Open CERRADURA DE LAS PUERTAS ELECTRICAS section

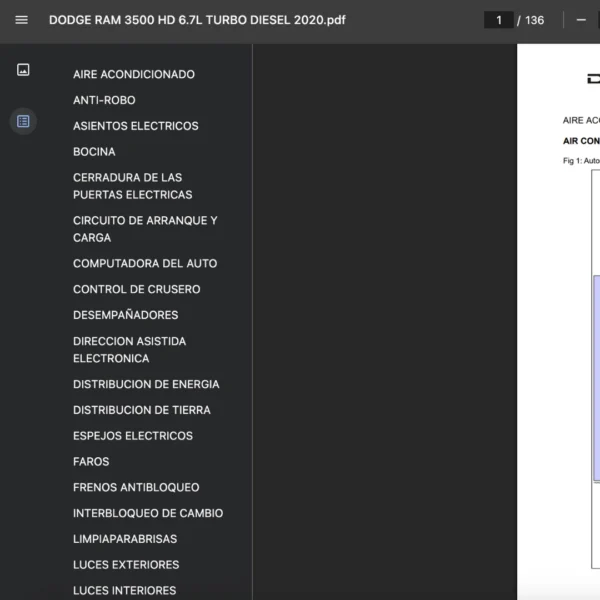(x=132, y=186)
